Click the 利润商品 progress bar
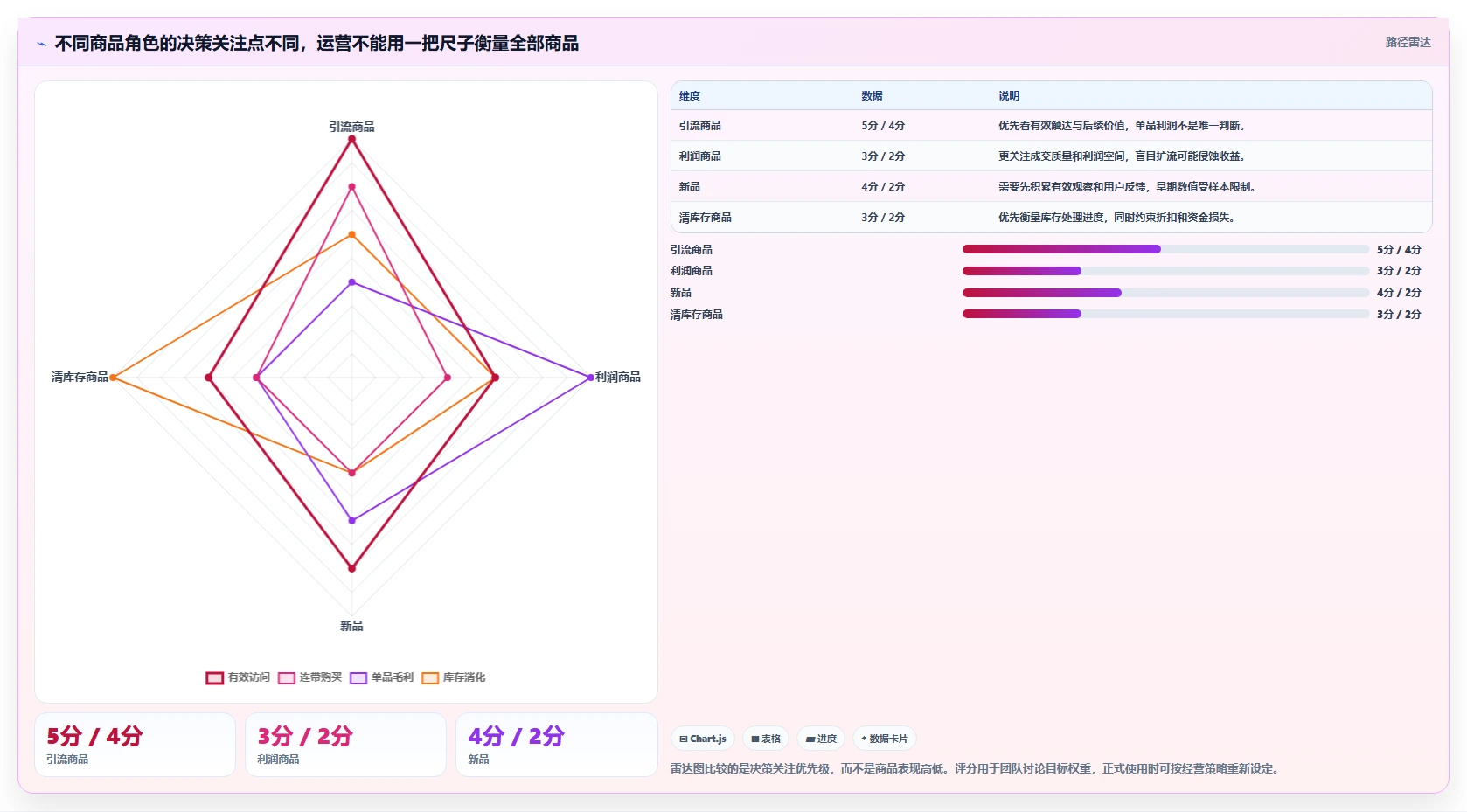 pyautogui.click(x=1165, y=271)
